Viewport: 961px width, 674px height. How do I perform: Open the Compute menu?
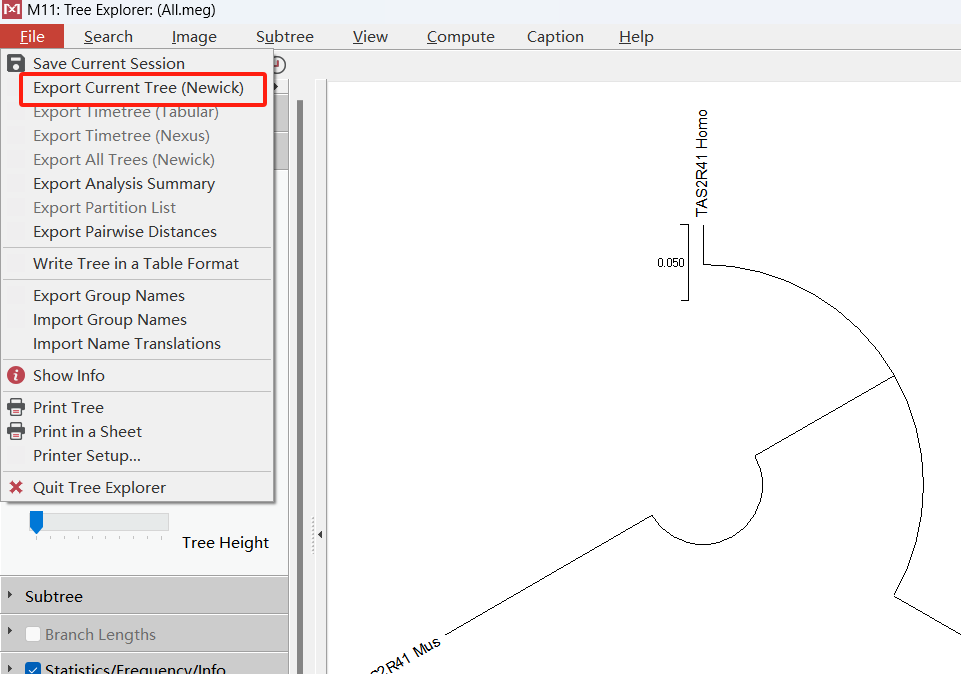(461, 37)
